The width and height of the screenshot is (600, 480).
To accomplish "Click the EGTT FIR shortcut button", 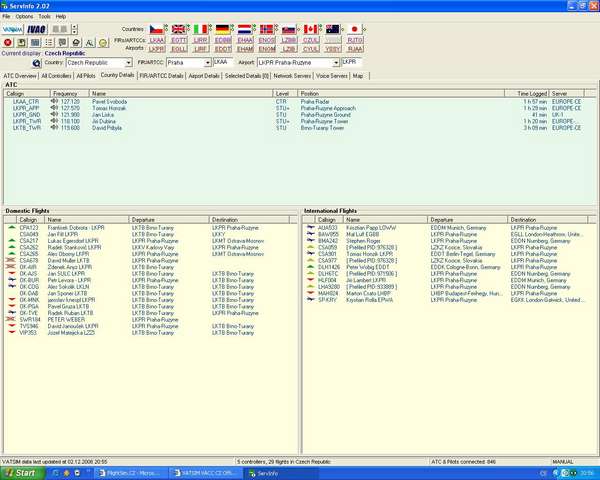I will [179, 40].
